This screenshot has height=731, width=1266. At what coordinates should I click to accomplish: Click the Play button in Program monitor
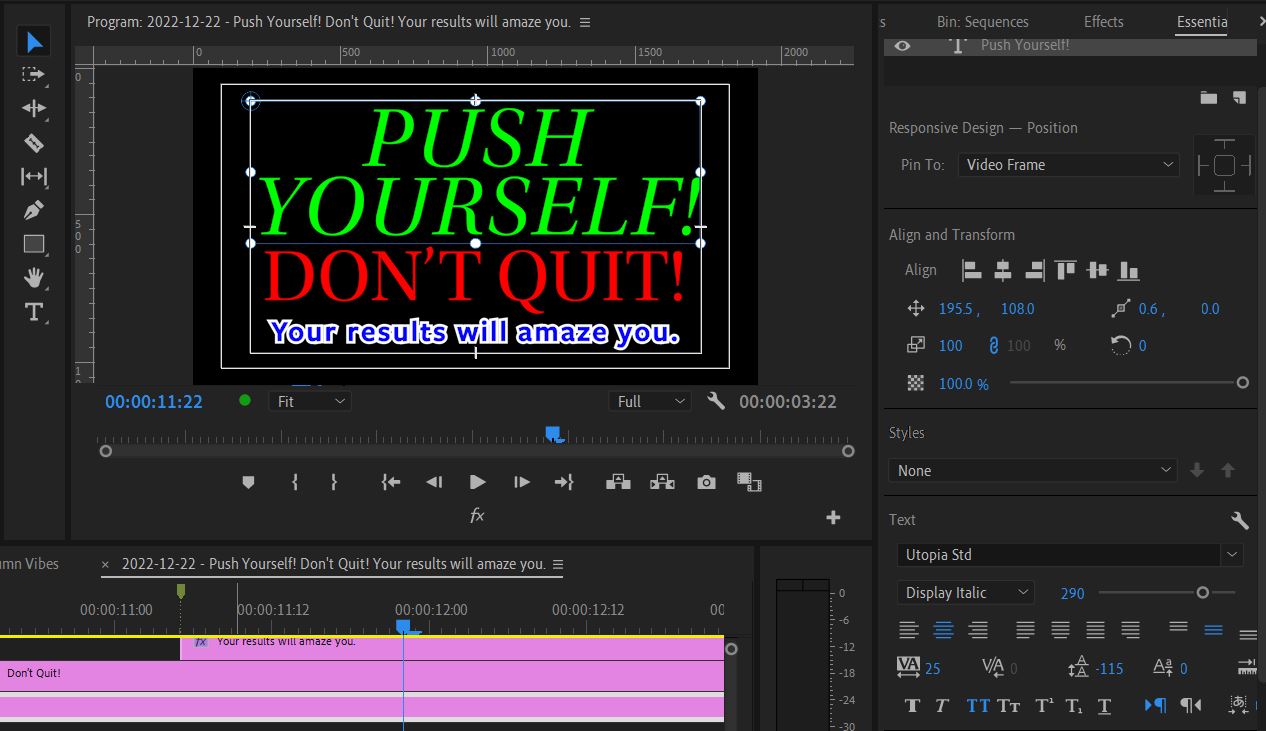pos(478,482)
